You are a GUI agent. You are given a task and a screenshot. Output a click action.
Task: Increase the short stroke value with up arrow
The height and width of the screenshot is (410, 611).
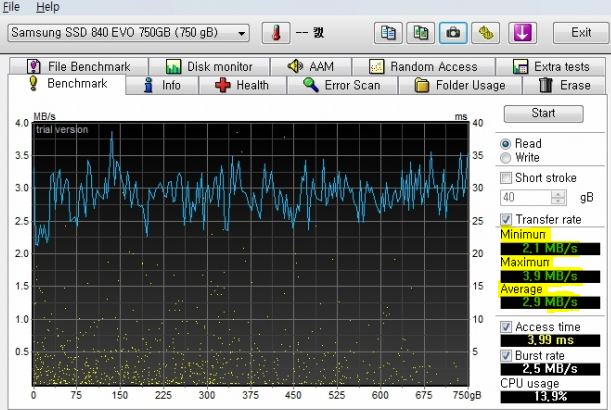(x=558, y=194)
